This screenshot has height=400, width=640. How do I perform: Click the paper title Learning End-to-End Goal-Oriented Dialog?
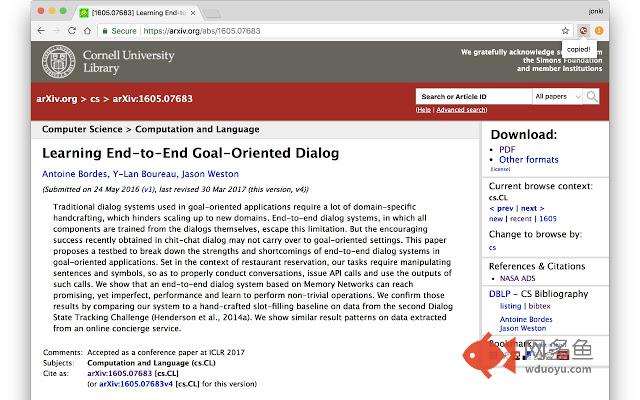click(x=191, y=153)
